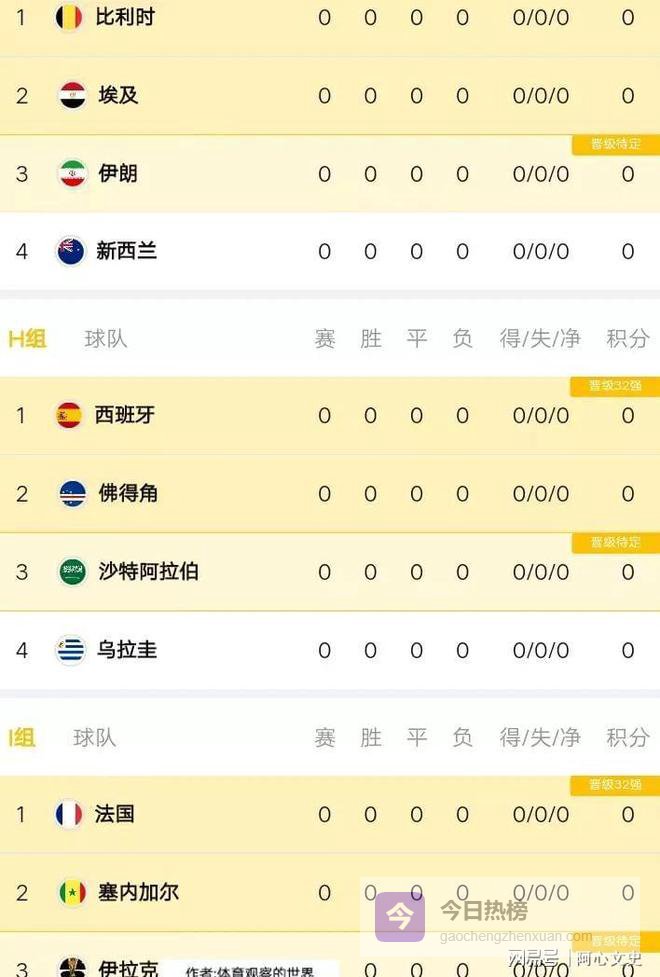Click the Cape Verde flag icon

(x=72, y=493)
